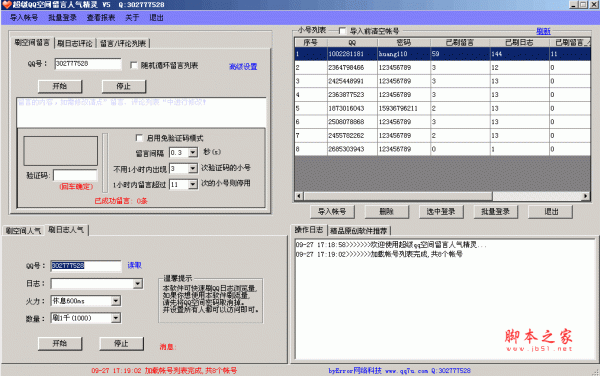600x376 pixels.
Task: Open the 关于 menu
Action: (x=132, y=18)
